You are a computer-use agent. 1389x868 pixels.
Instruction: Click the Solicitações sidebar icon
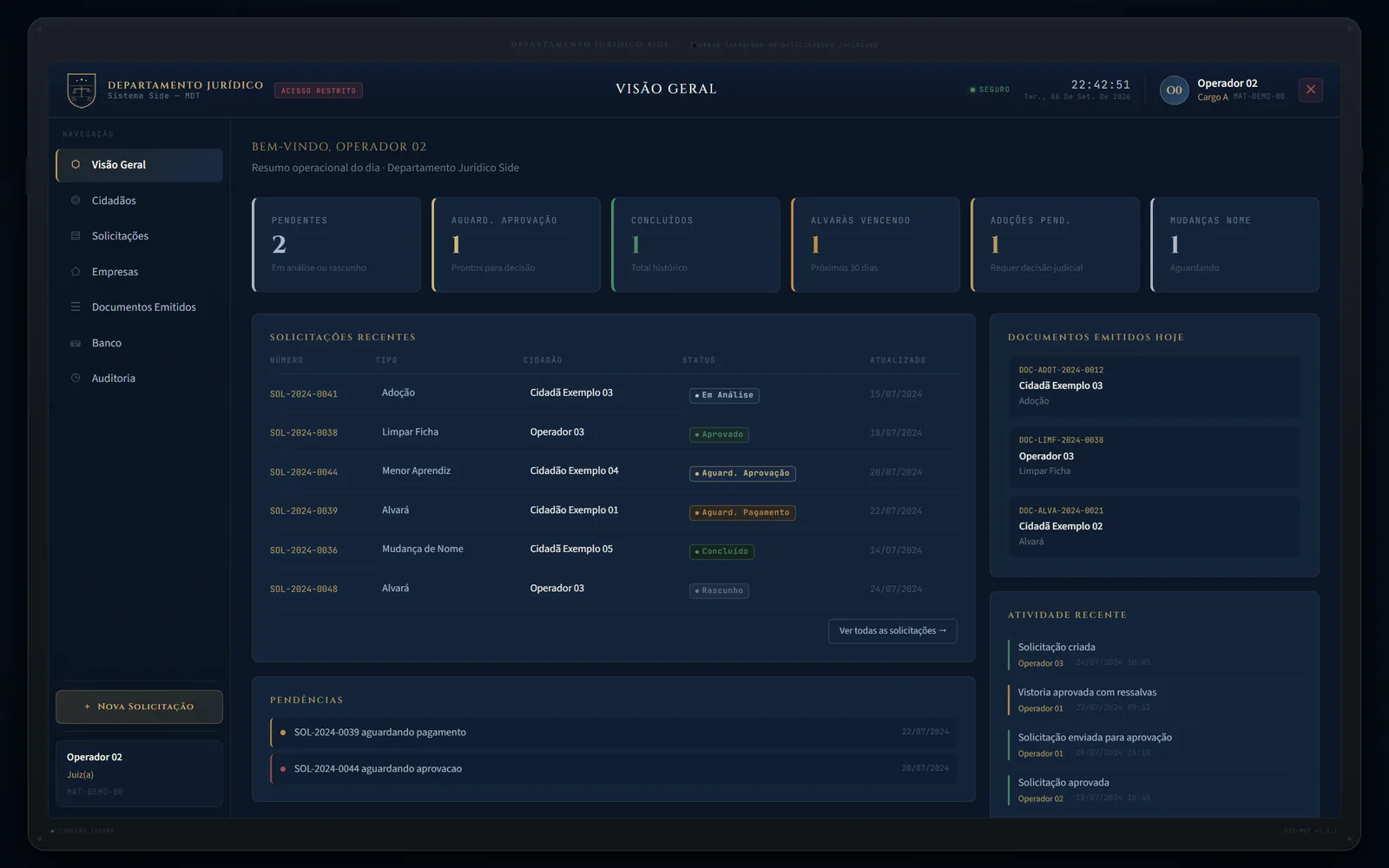click(x=76, y=236)
